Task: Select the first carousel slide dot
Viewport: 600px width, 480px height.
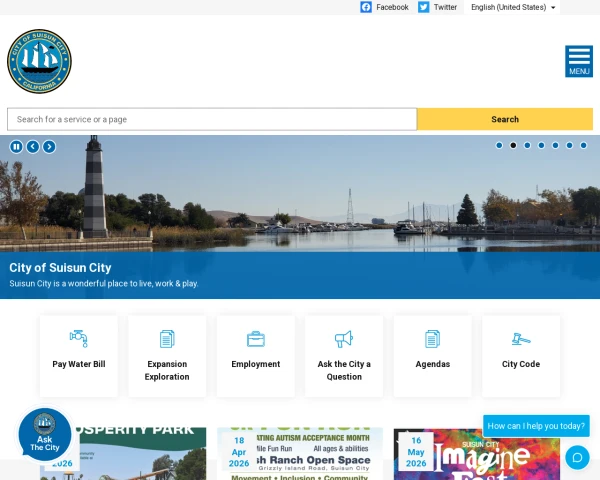Action: pyautogui.click(x=499, y=145)
